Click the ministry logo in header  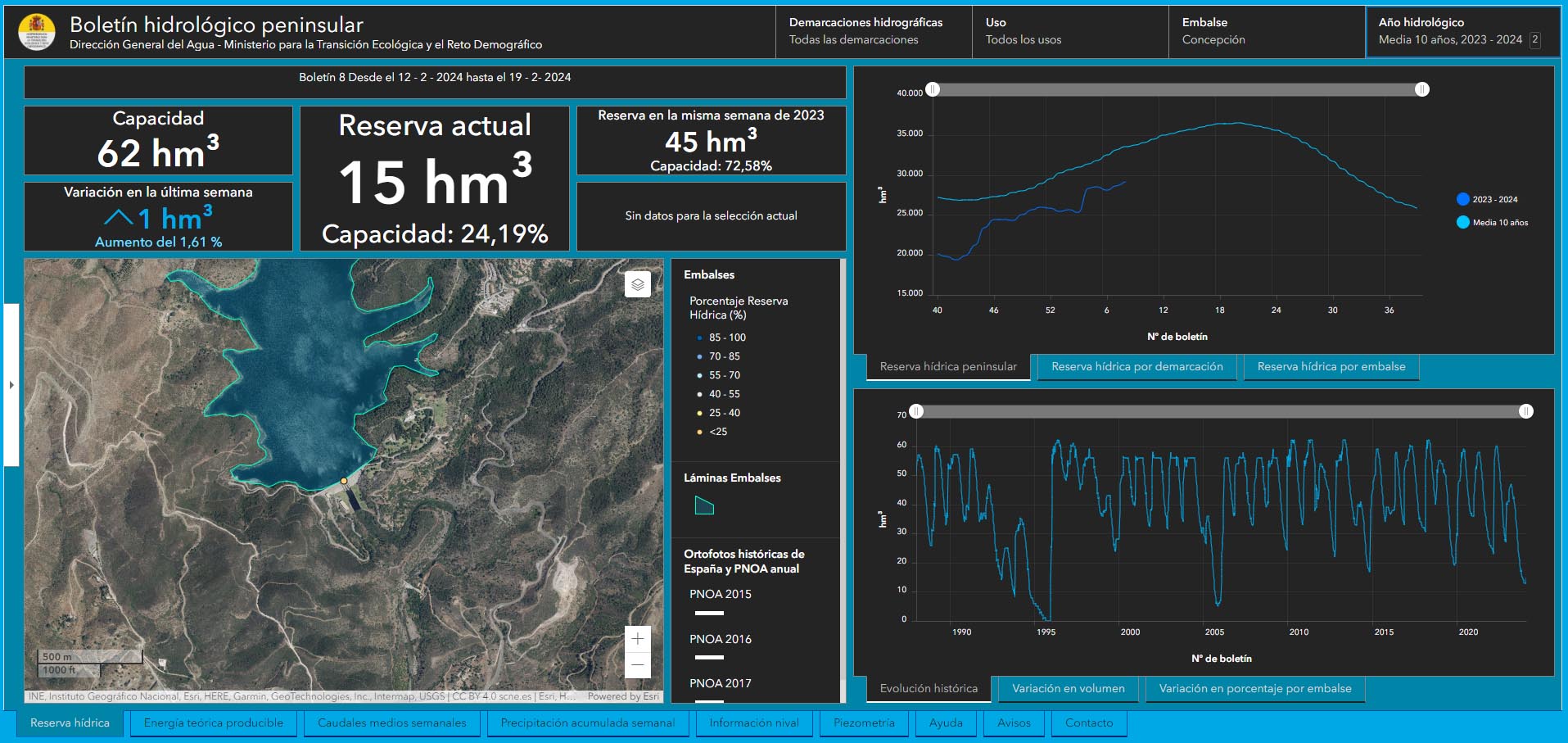(x=37, y=33)
